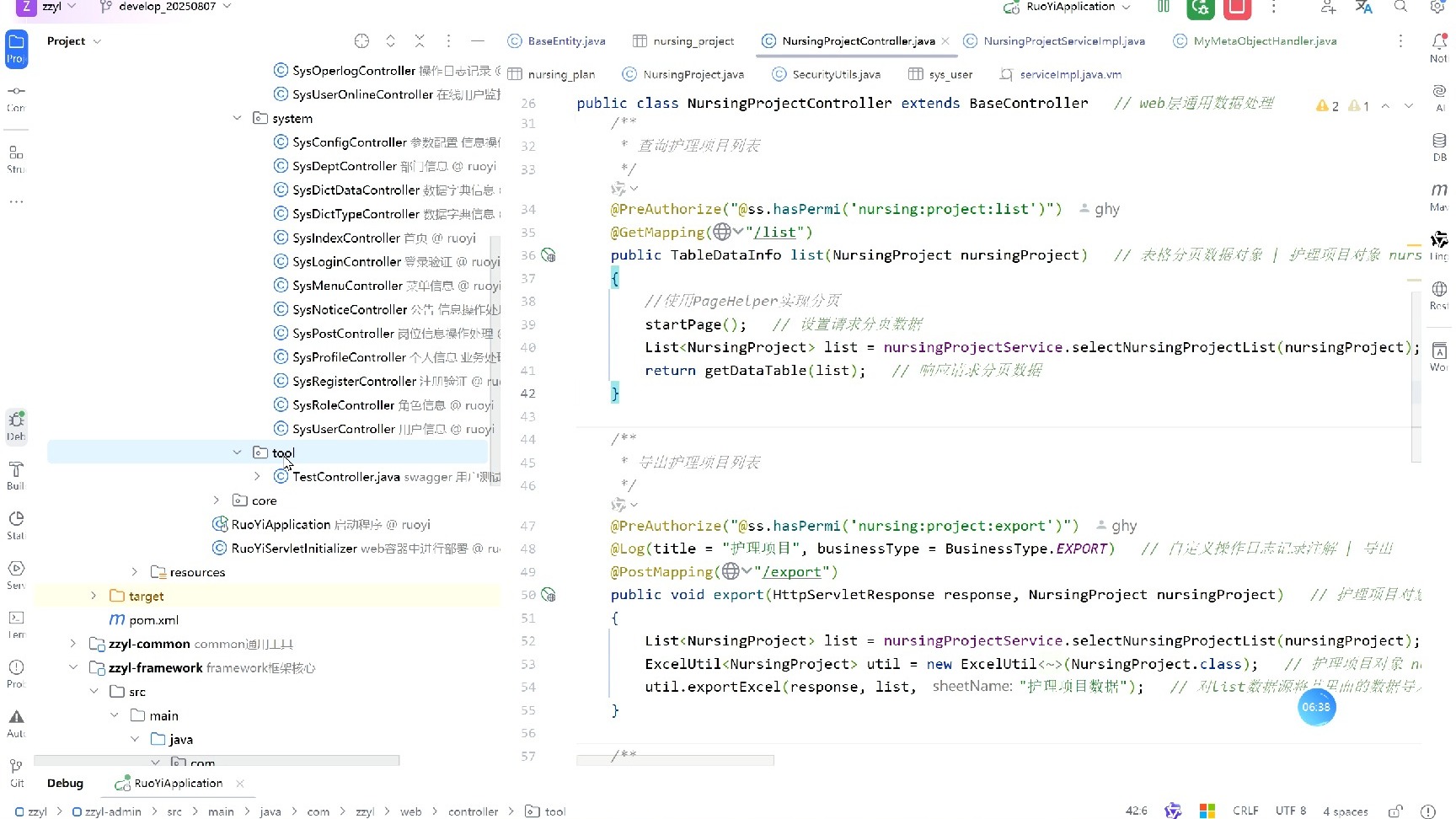
Task: Open the Database tool window
Action: coord(1439,147)
